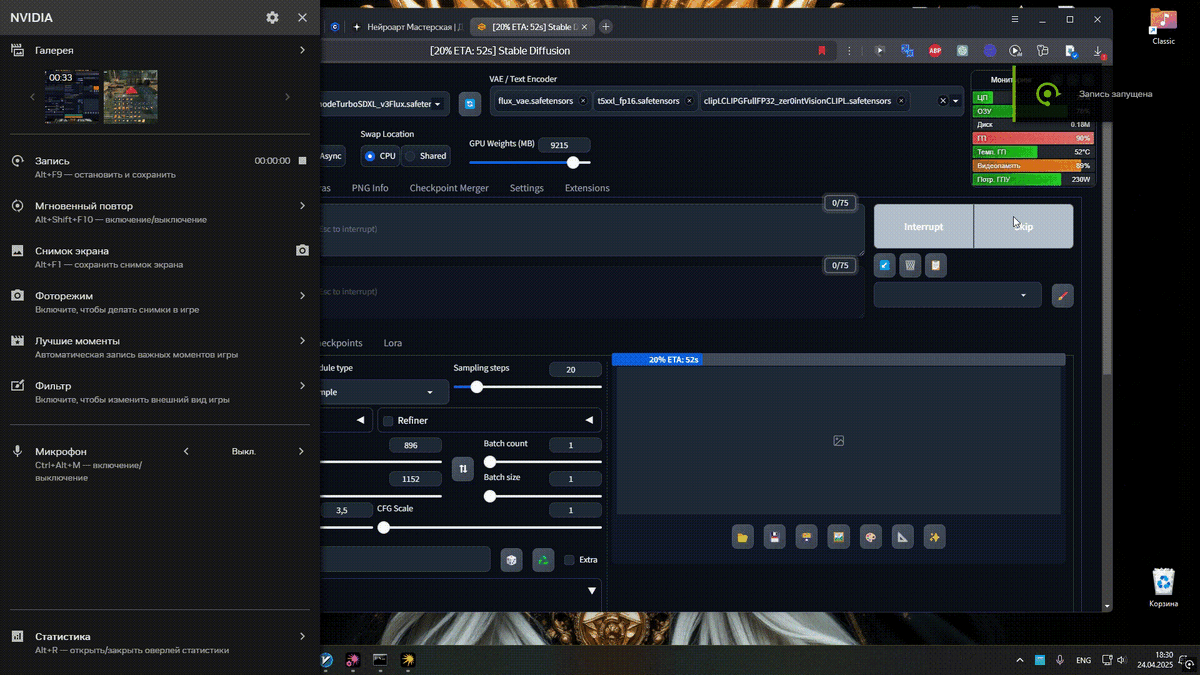Screen dimensions: 1200x675
Task: Switch microphone mode with right arrow
Action: tap(302, 451)
